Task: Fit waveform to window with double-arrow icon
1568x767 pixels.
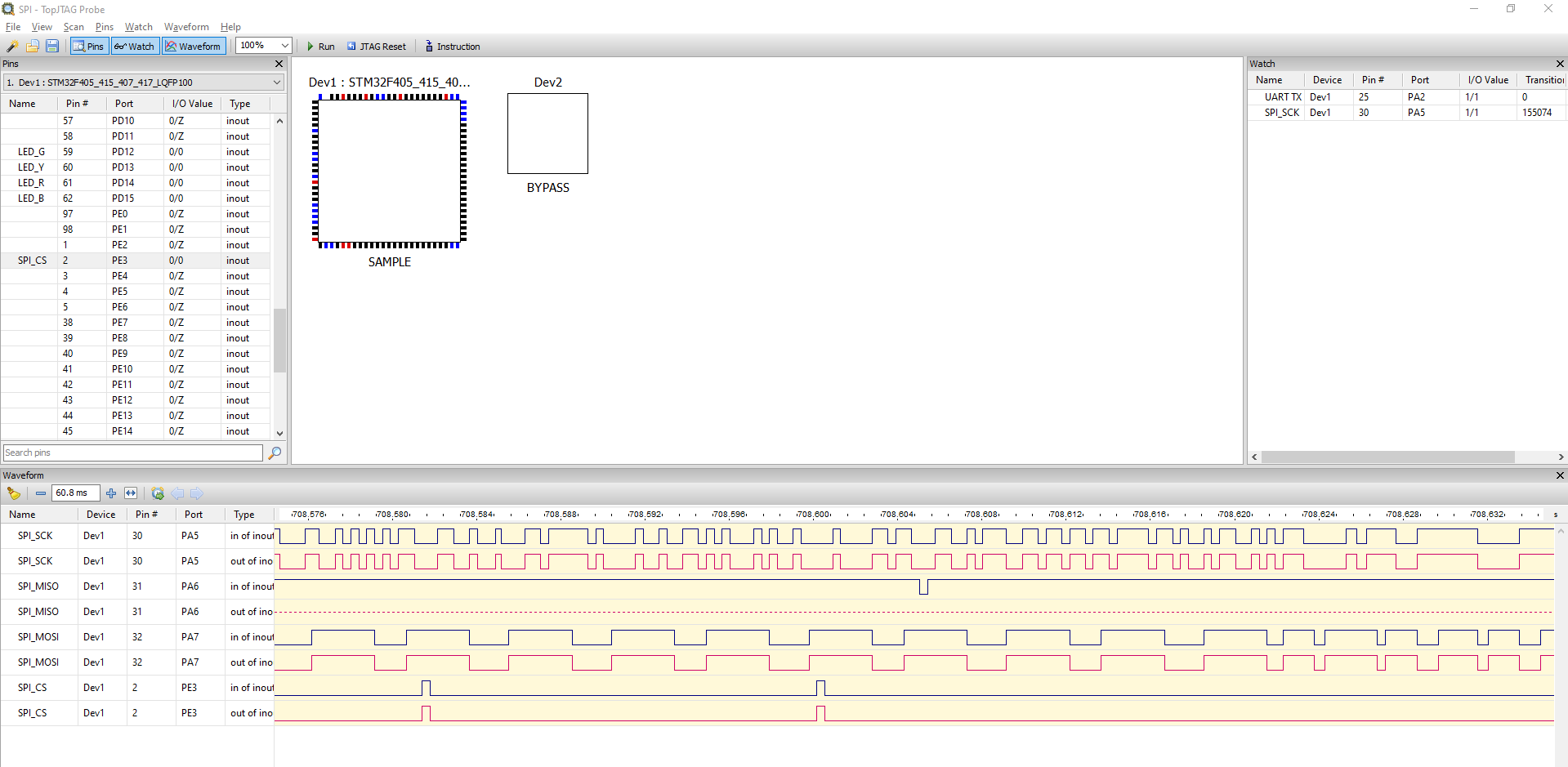Action: [x=131, y=493]
